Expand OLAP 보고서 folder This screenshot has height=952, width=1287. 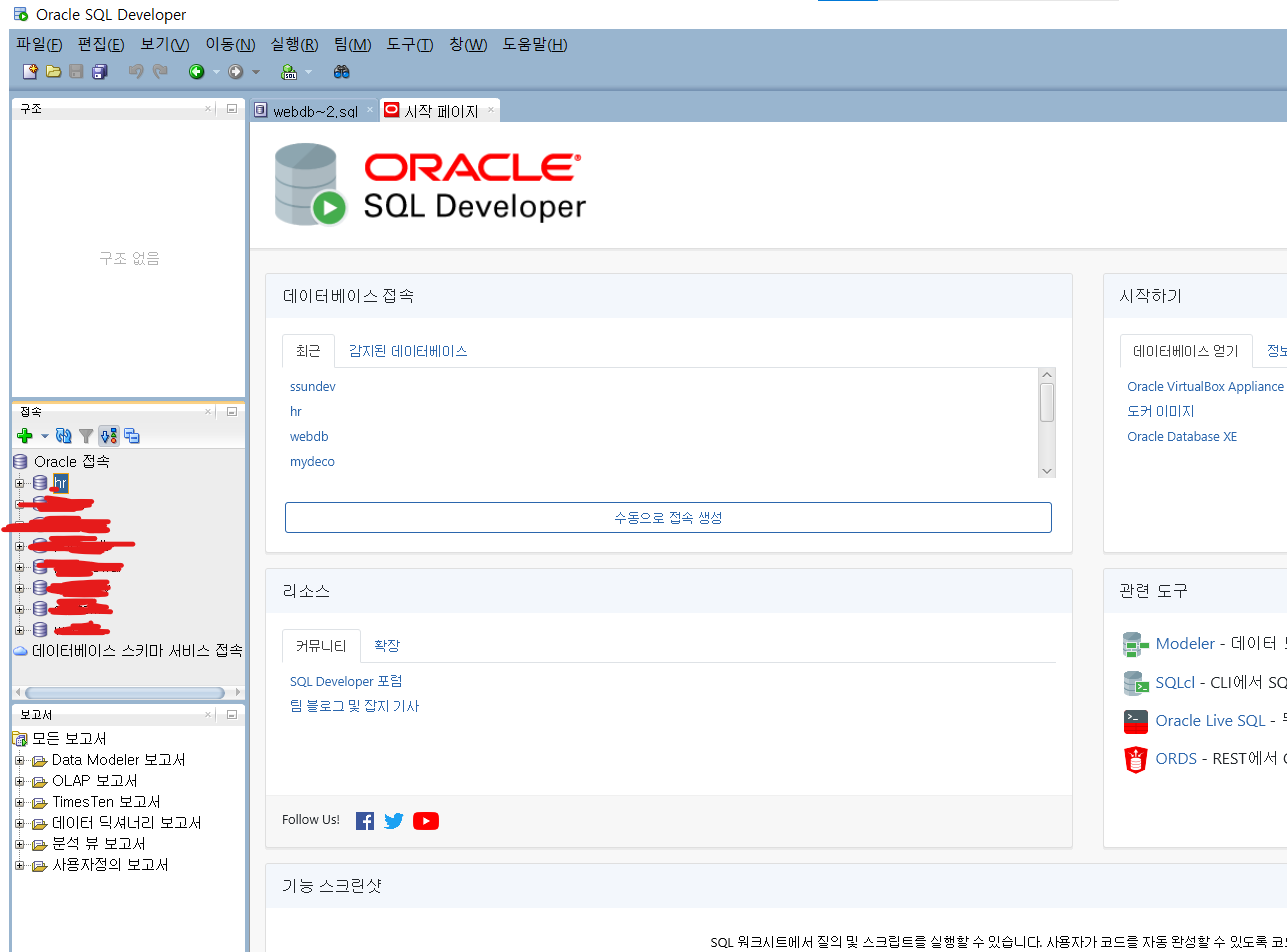coord(19,781)
